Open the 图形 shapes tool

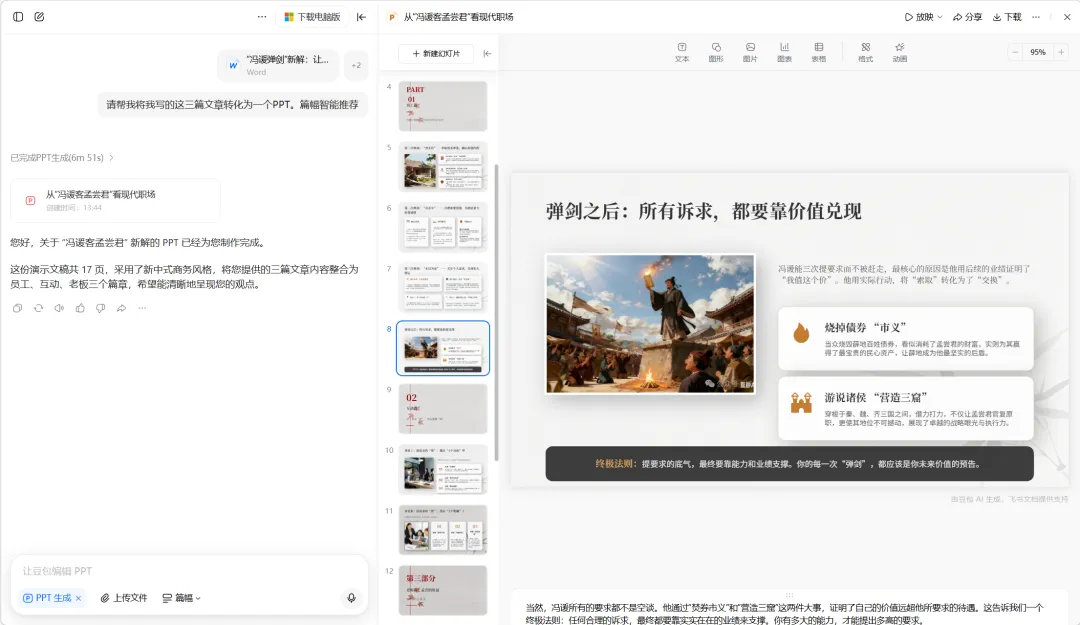point(716,52)
